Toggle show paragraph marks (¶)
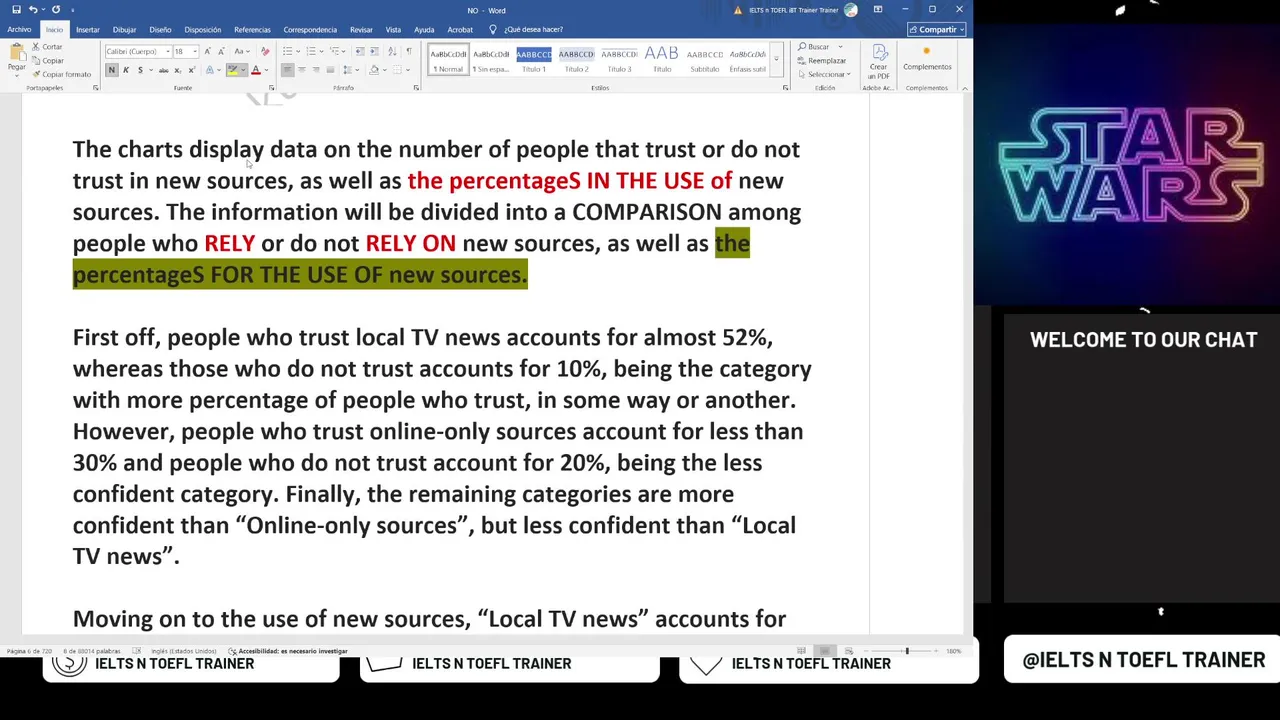The image size is (1280, 720). coord(408,51)
